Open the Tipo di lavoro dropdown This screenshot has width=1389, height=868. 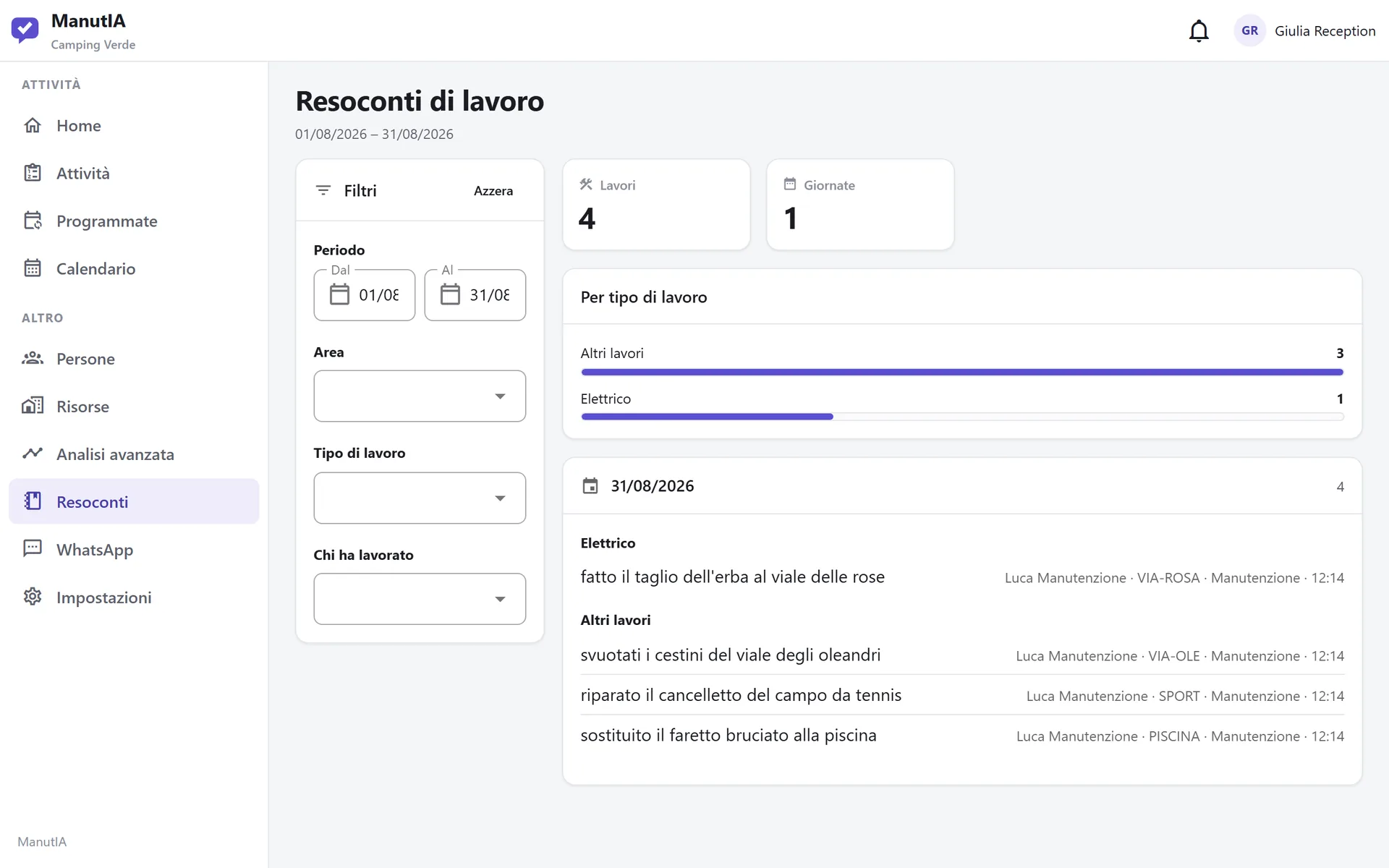[x=420, y=498]
